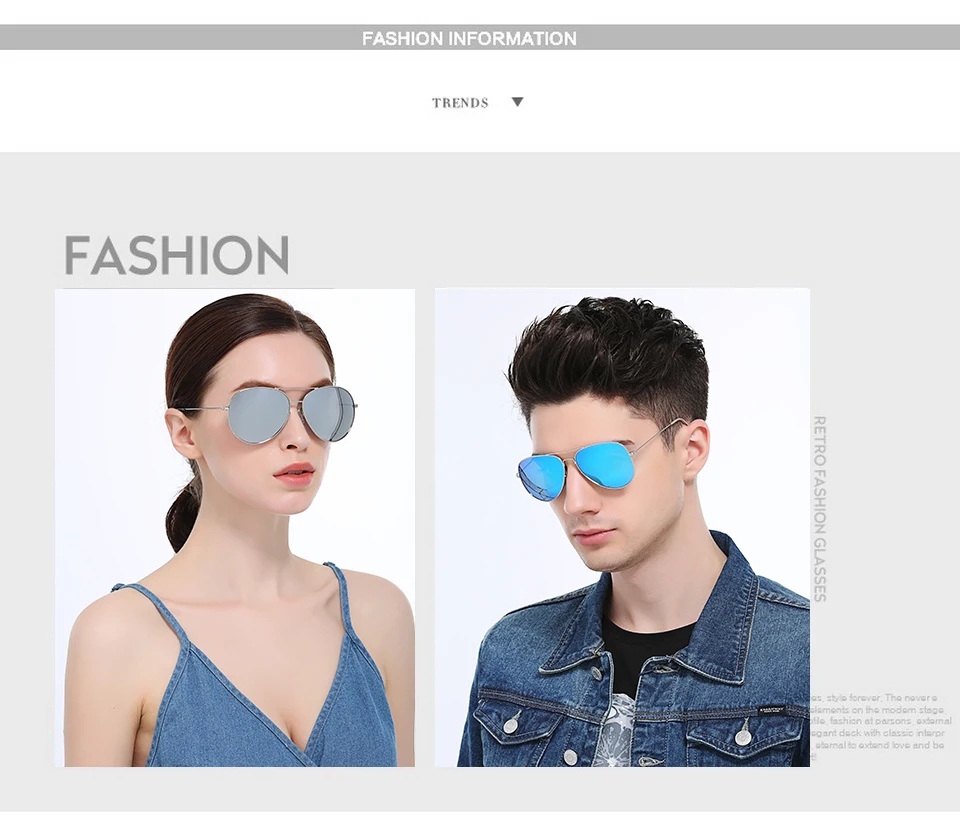Viewport: 960px width, 837px height.
Task: Click the vertical RETRO FASHION GLASSES text
Action: 820,509
